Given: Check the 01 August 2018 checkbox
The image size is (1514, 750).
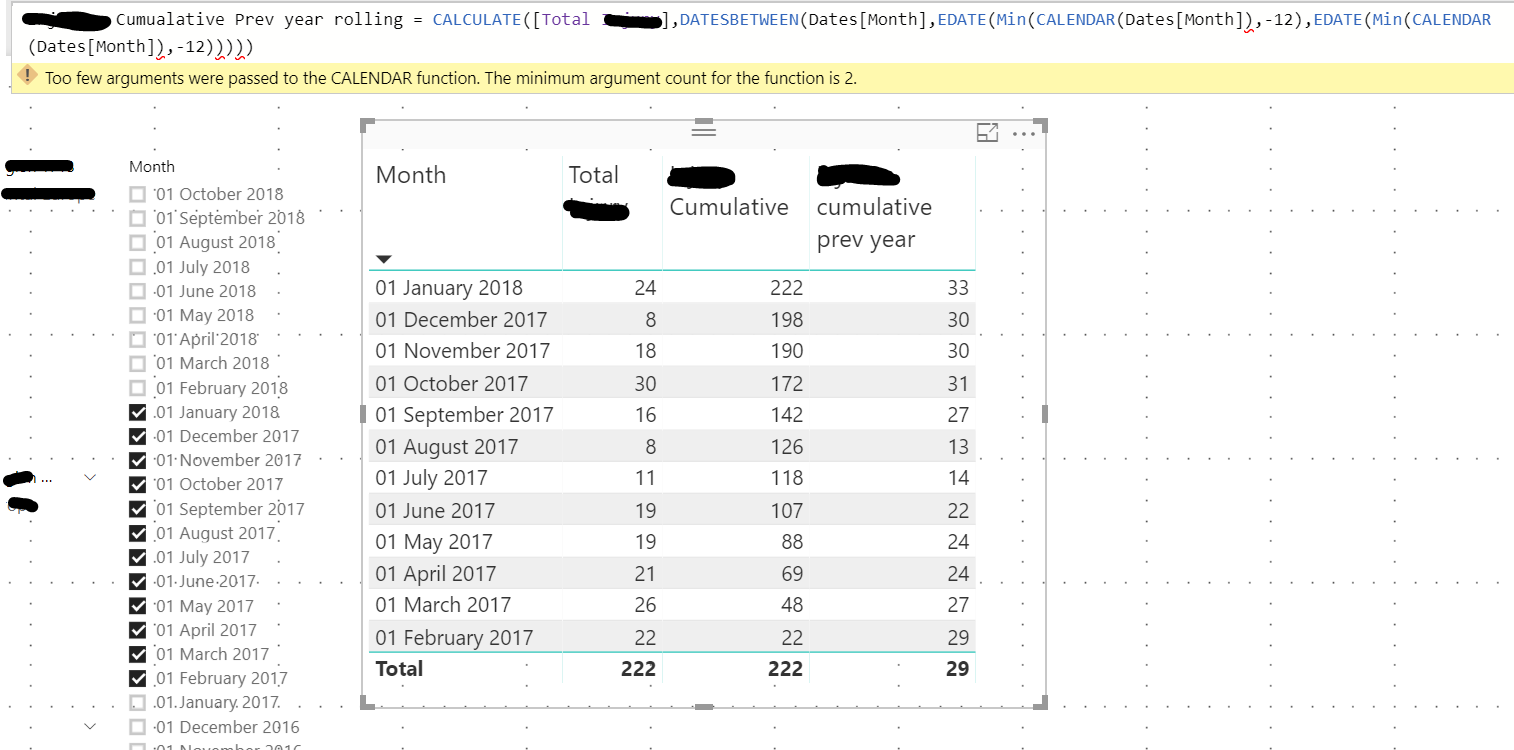Looking at the screenshot, I should click(138, 242).
